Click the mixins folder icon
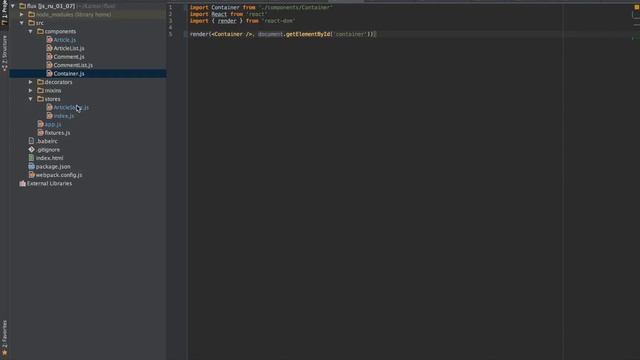The height and width of the screenshot is (360, 640). click(40, 90)
